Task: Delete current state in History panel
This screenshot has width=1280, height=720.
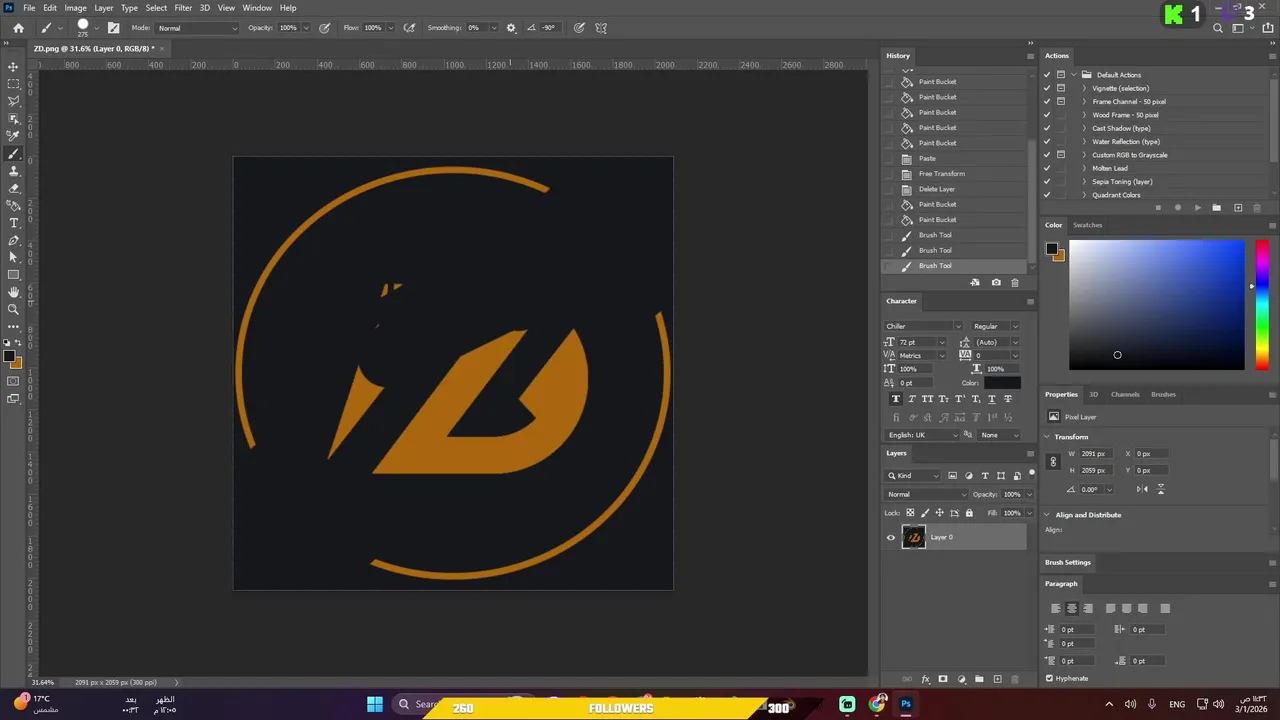Action: coord(1015,283)
